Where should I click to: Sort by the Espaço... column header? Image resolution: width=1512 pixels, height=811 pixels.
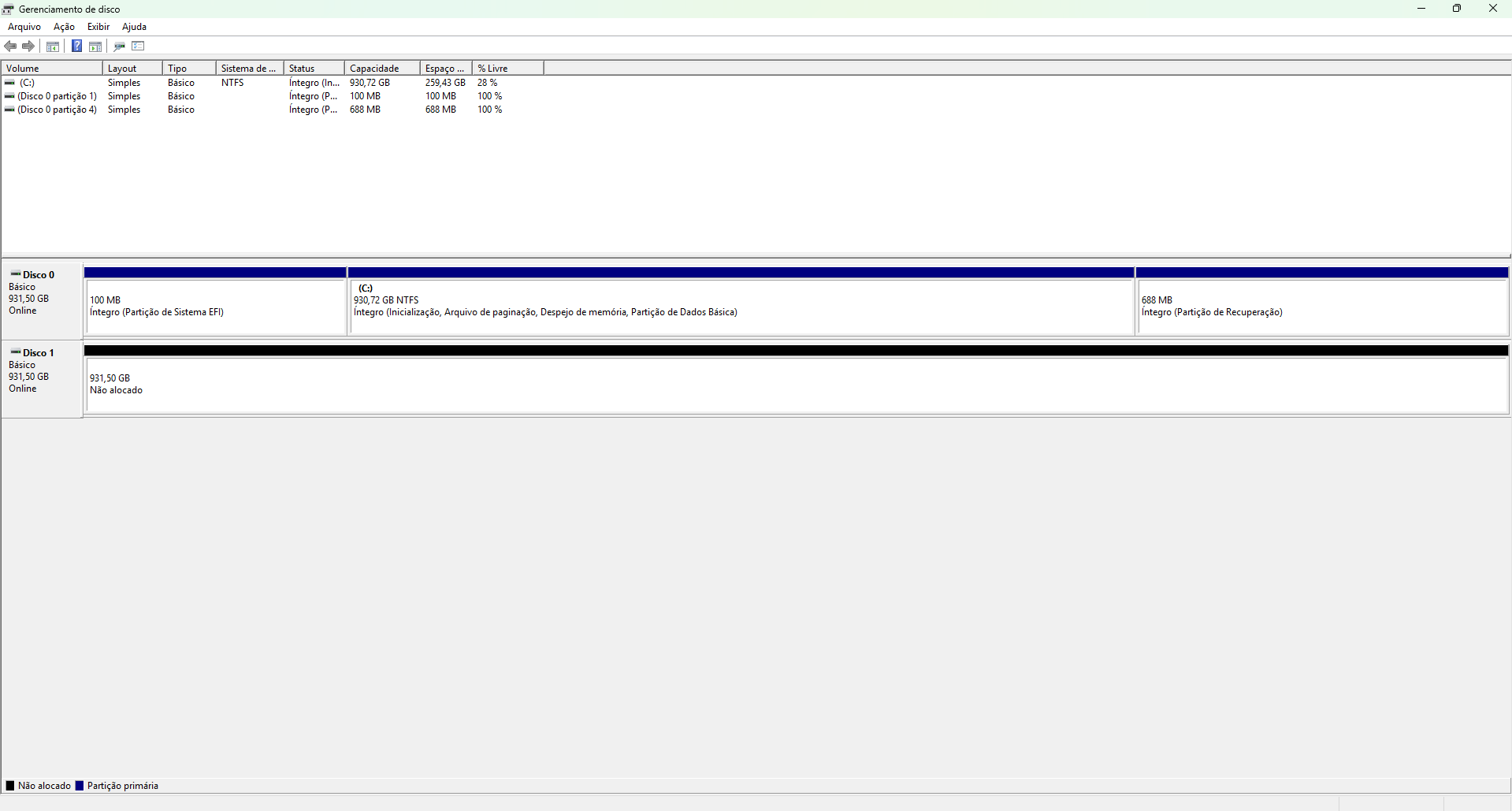[446, 69]
